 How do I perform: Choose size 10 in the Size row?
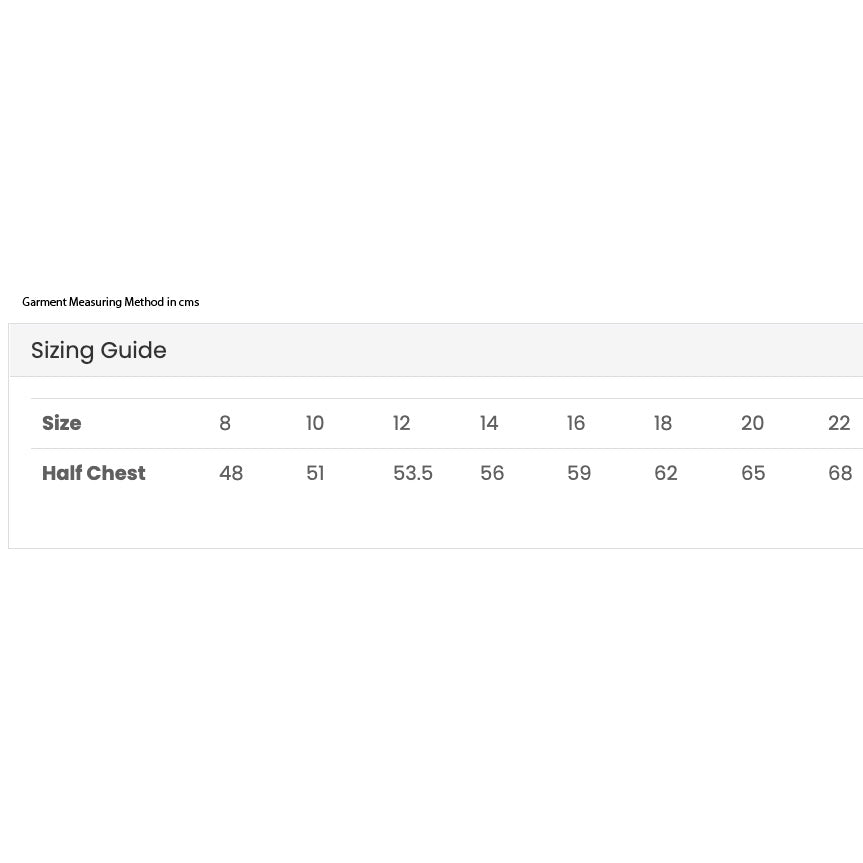click(315, 423)
